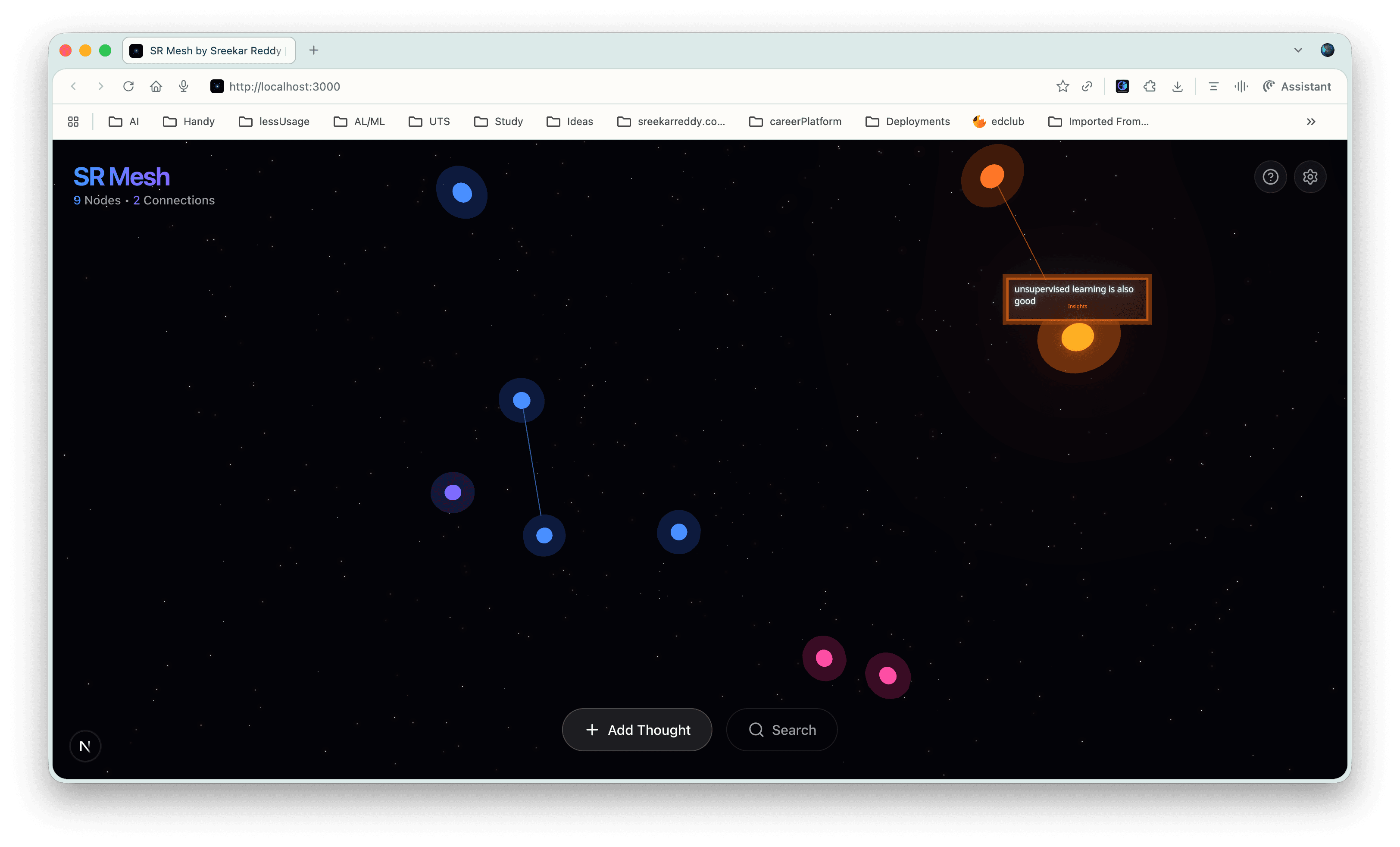Open SR Mesh settings gear

(1310, 176)
